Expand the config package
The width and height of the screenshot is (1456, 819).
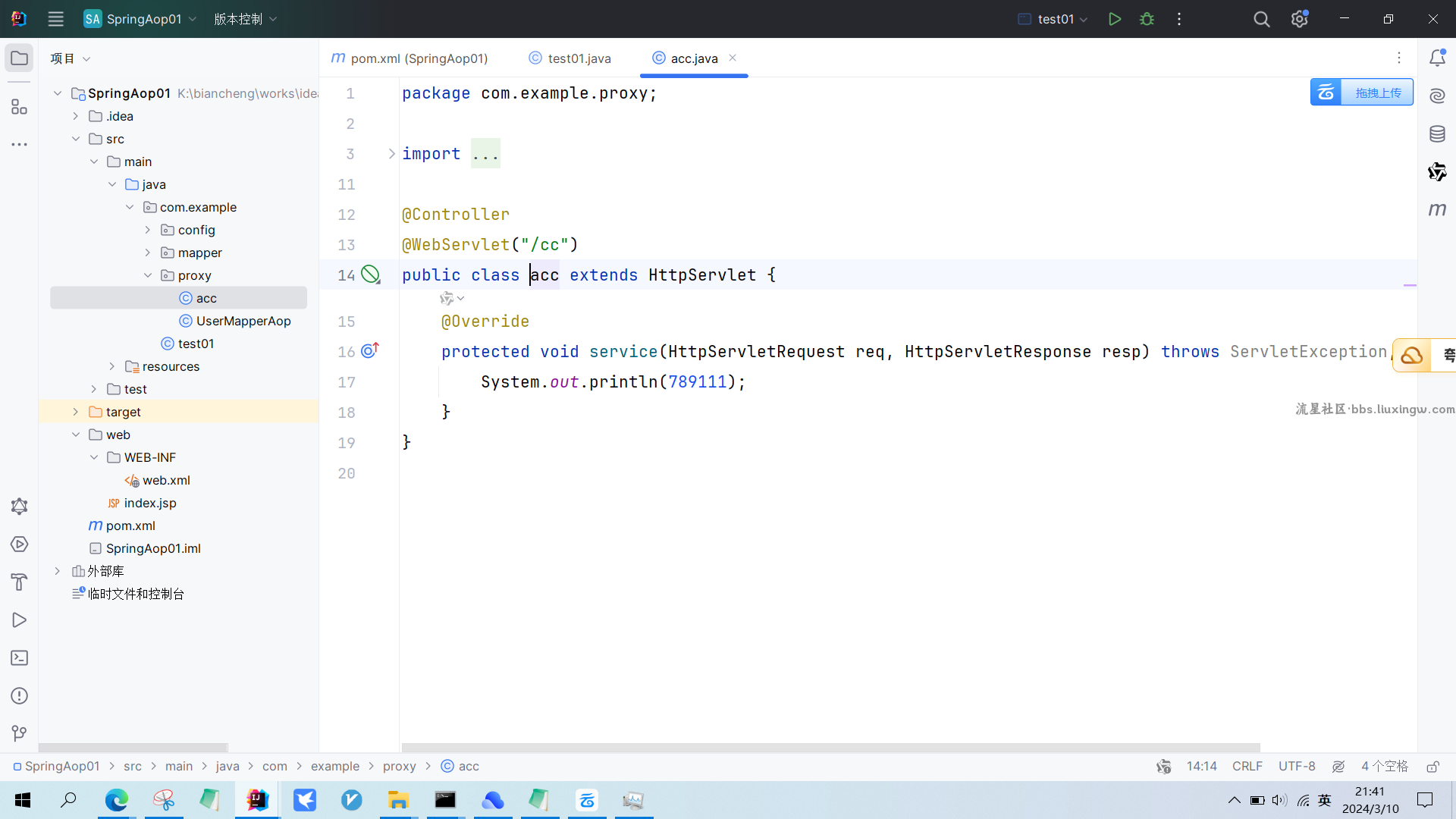(148, 230)
